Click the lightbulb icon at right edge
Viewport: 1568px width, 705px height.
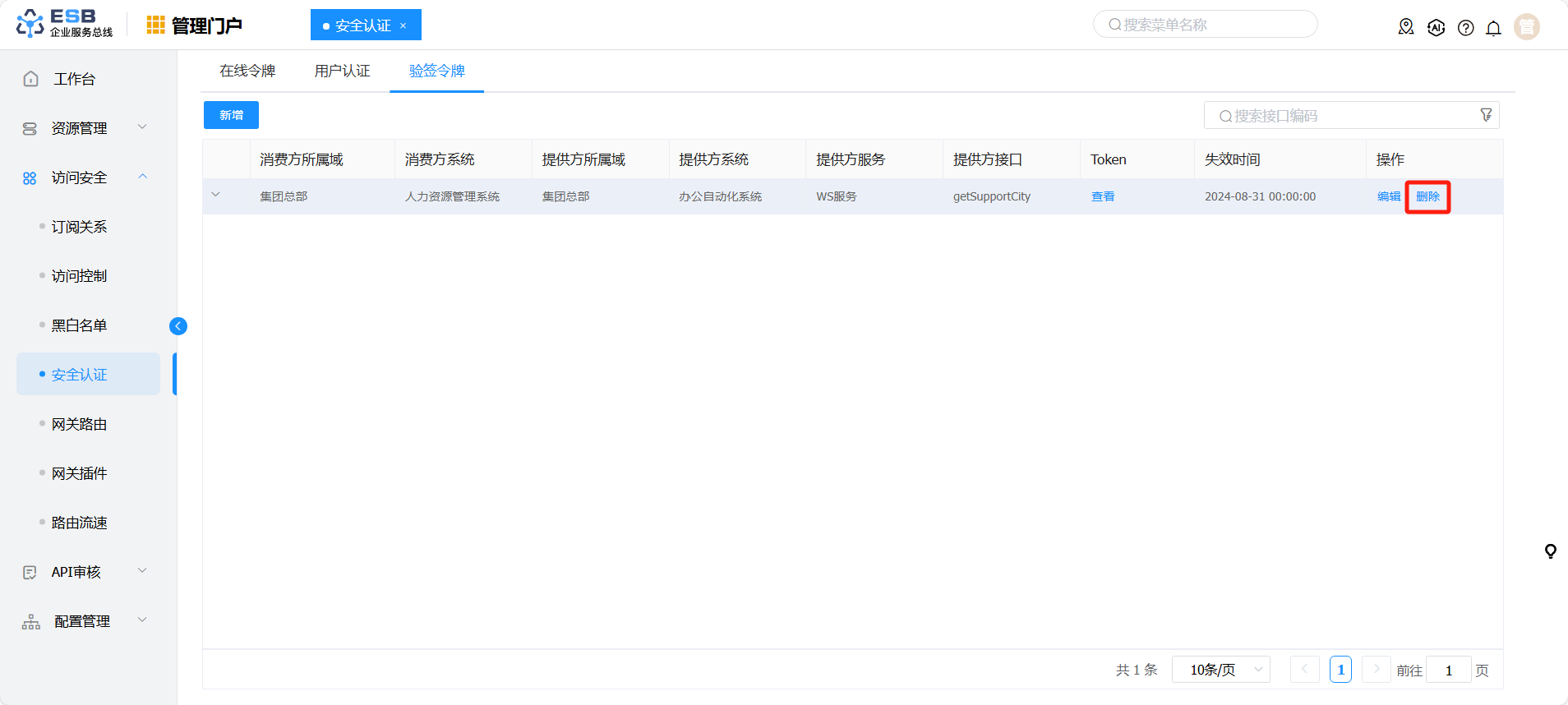pos(1550,551)
